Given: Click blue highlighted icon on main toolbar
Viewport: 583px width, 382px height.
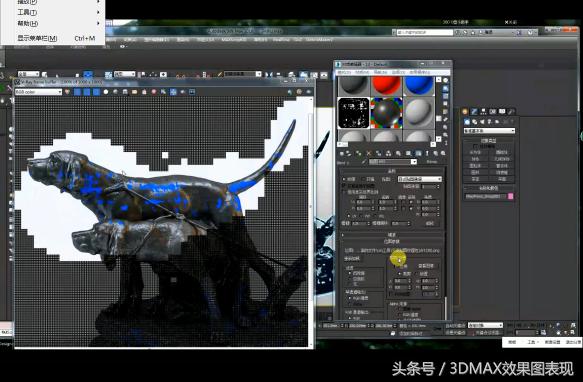Looking at the screenshot, I should (88, 74).
